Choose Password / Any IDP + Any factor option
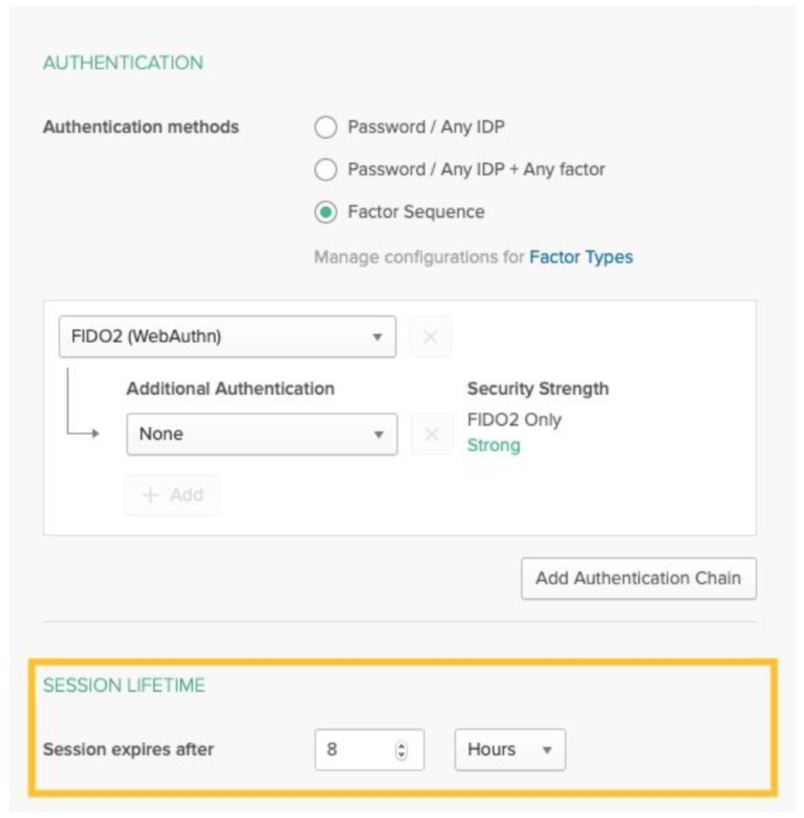Screen dimensions: 804x818 326,170
